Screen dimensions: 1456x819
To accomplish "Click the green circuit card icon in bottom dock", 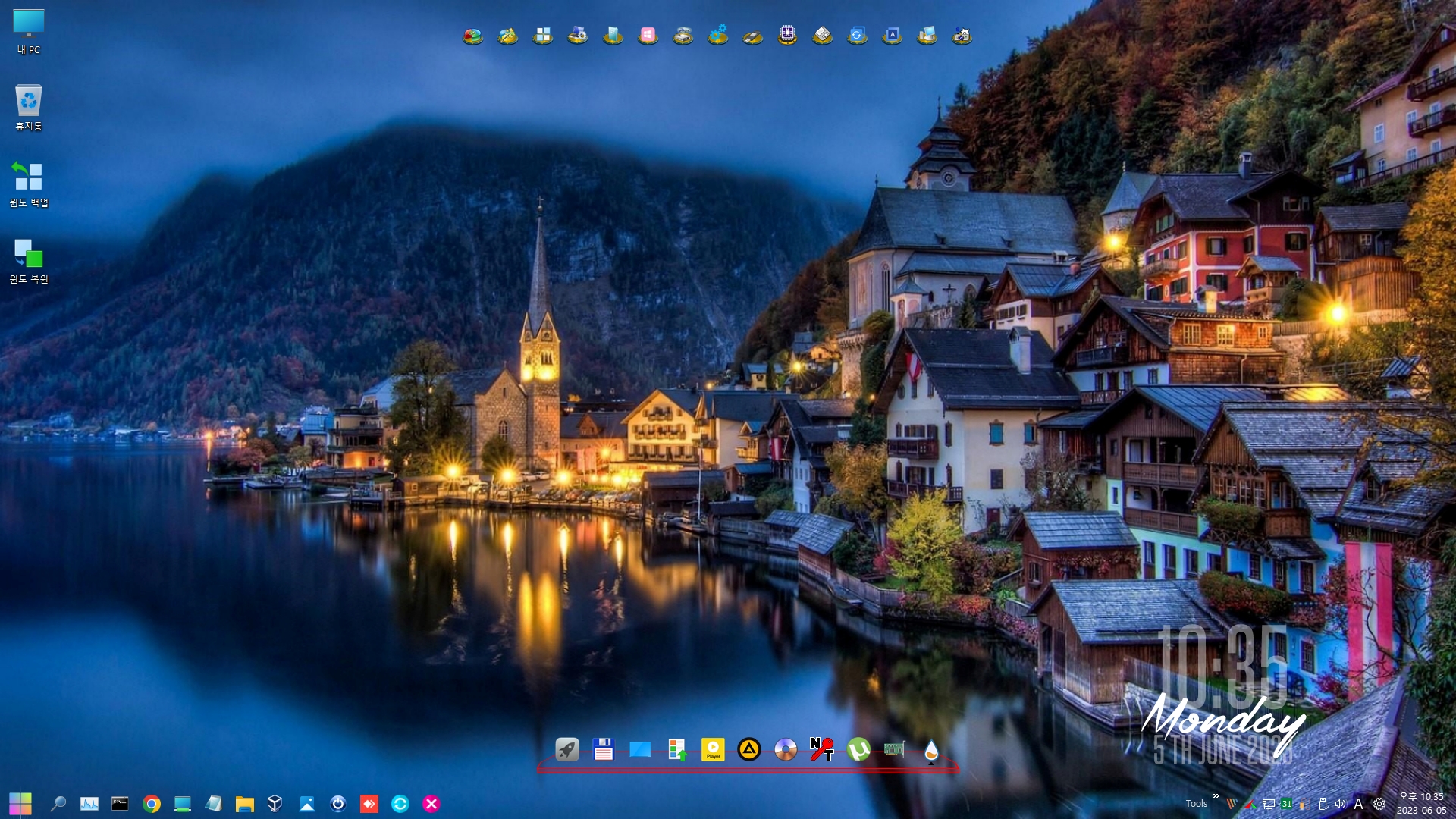I will click(895, 750).
